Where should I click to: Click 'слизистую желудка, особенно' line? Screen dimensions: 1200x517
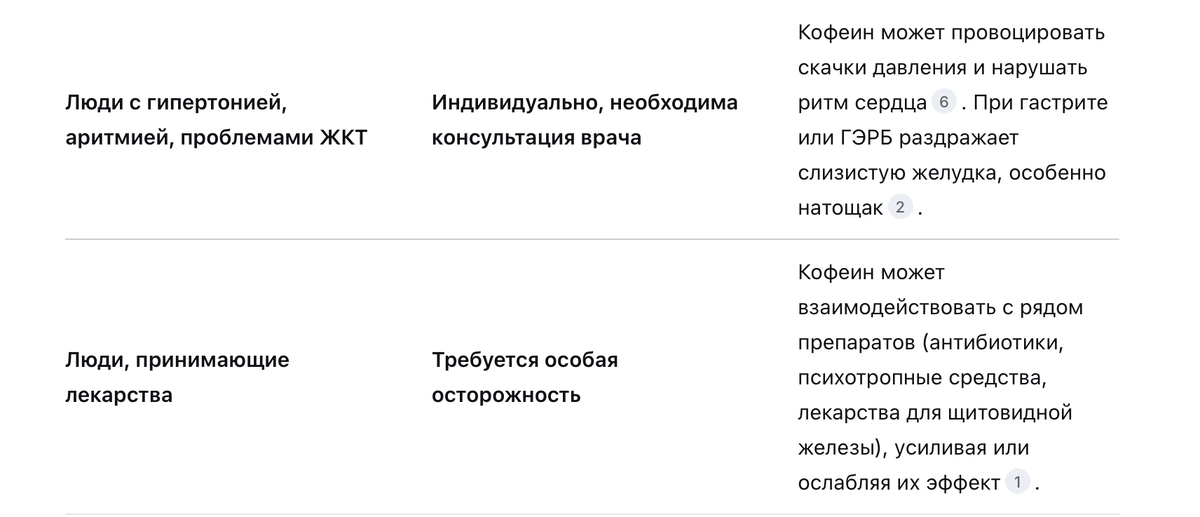952,173
